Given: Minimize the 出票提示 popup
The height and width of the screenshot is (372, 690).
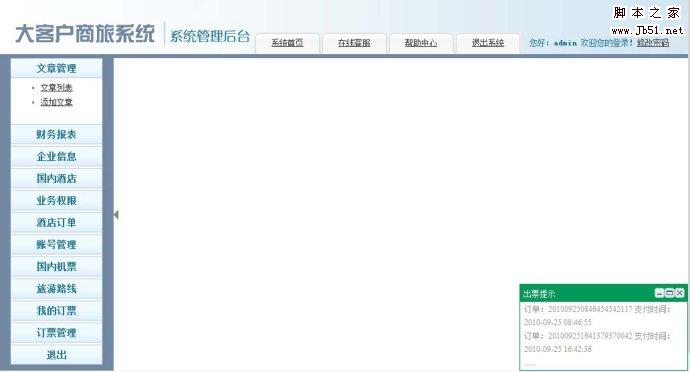Looking at the screenshot, I should click(x=659, y=293).
